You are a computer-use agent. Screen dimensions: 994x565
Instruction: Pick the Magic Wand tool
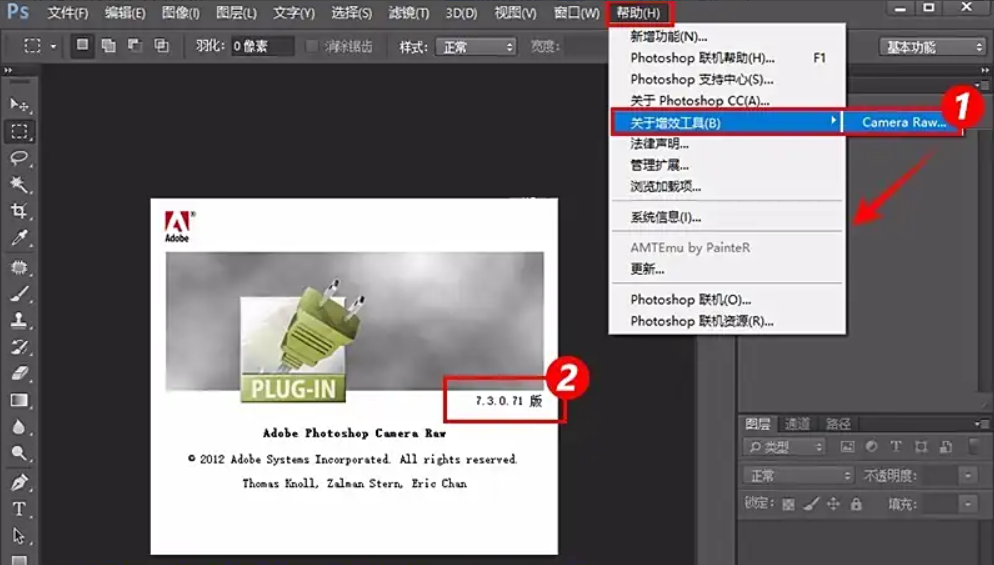[x=19, y=185]
